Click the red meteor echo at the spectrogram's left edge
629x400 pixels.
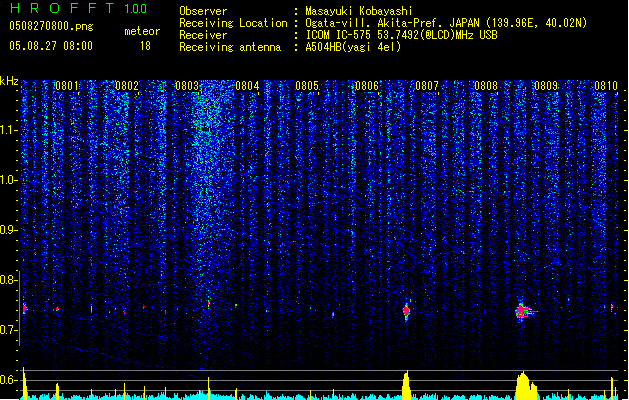pos(25,309)
